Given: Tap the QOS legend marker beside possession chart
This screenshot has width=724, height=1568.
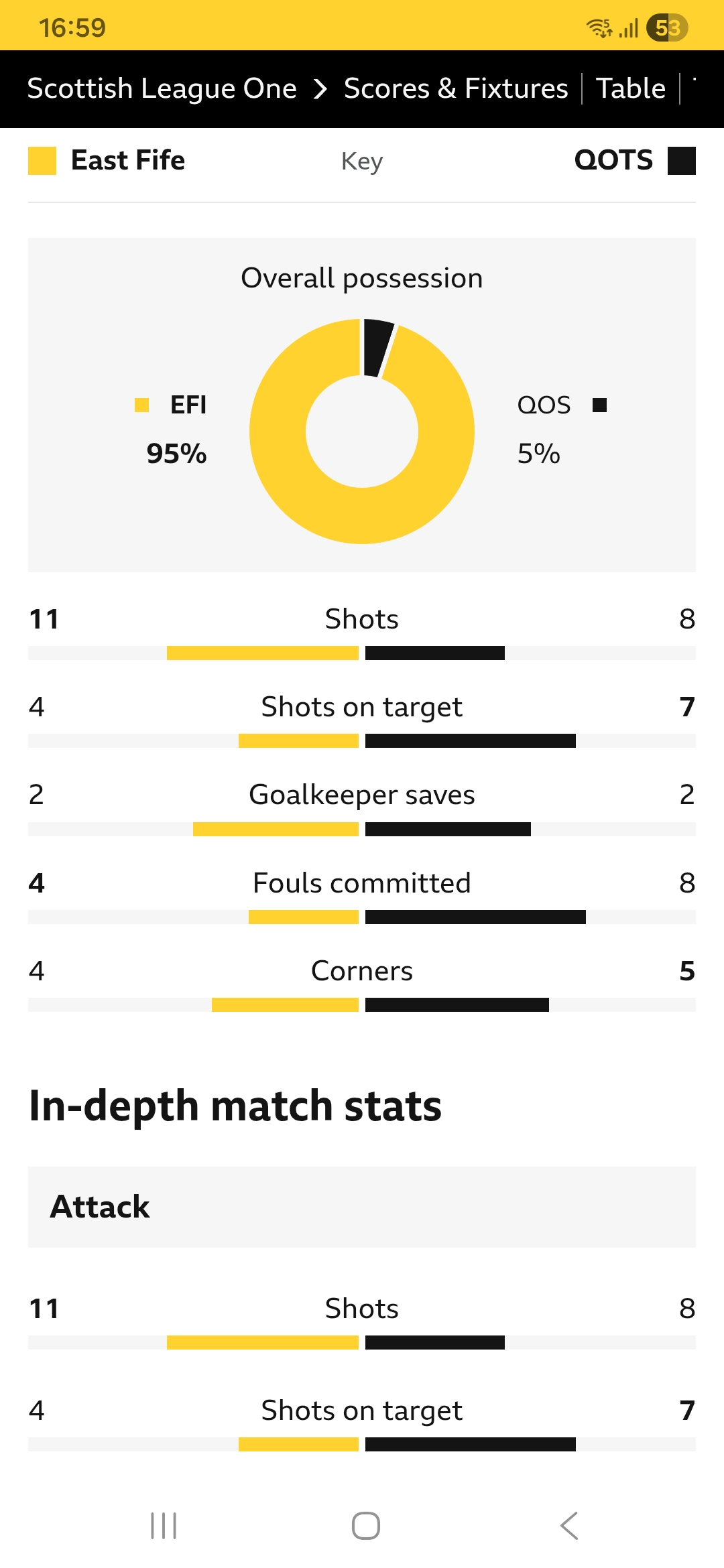Looking at the screenshot, I should coord(599,405).
